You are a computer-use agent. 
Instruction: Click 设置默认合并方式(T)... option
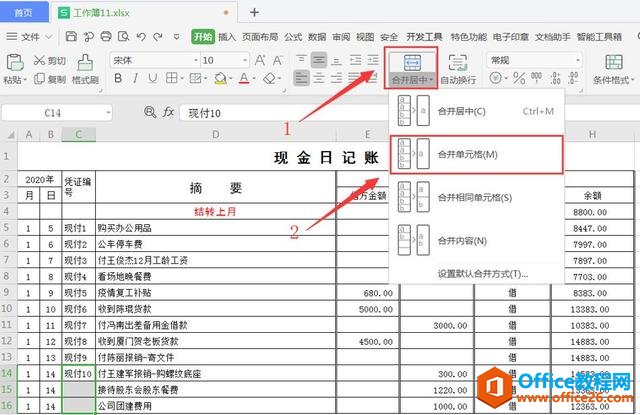(x=483, y=274)
